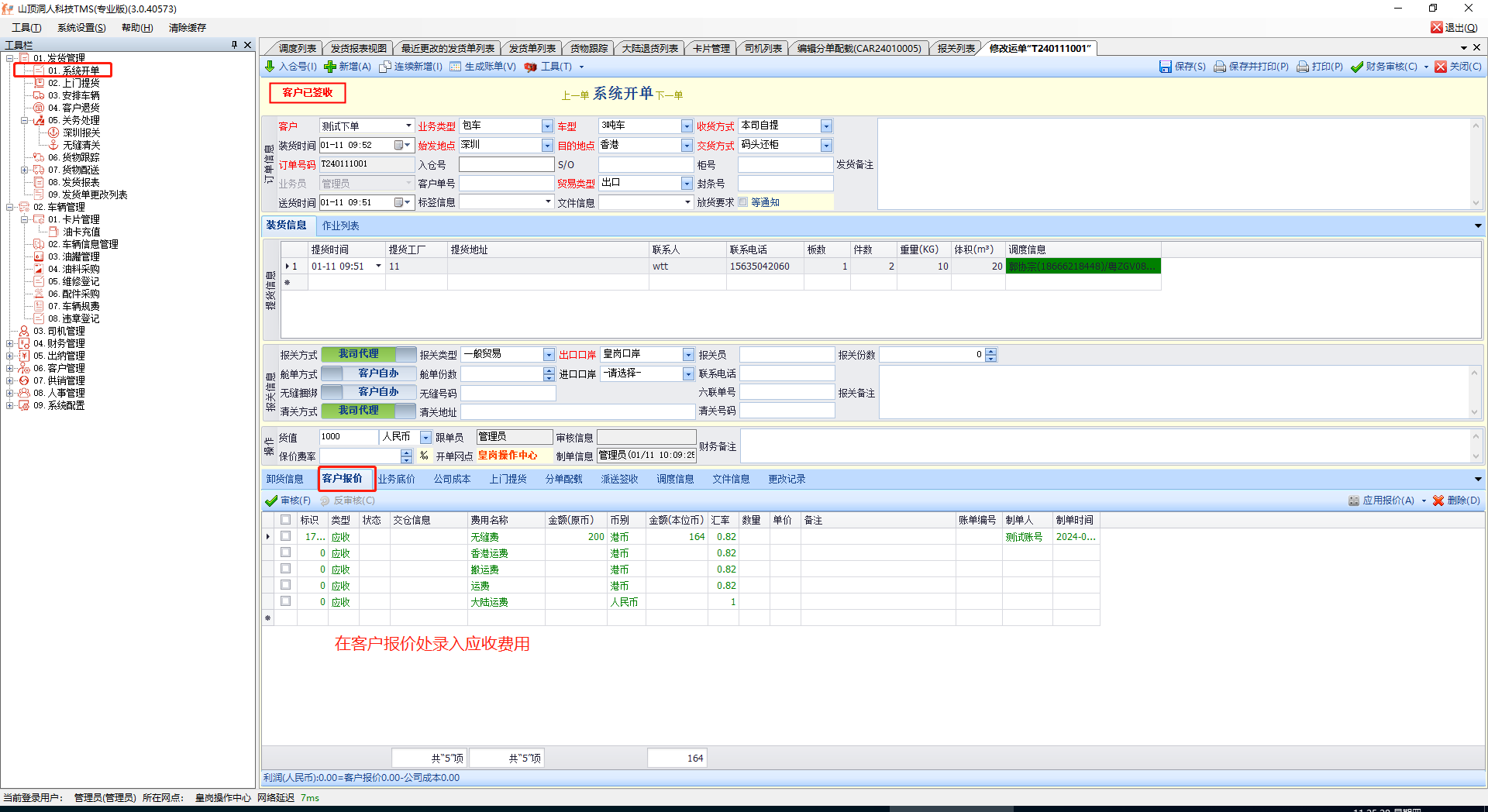Screen dimensions: 1488x812
Task: Switch to the 公司成本 tab
Action: 452,479
